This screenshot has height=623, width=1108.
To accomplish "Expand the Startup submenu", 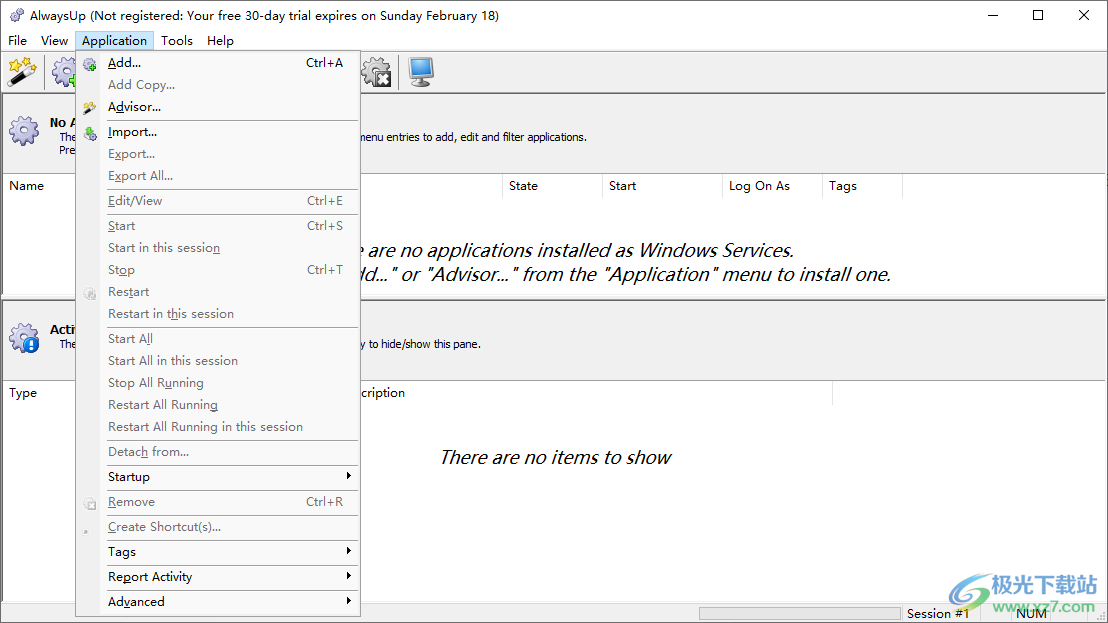I will coord(218,477).
